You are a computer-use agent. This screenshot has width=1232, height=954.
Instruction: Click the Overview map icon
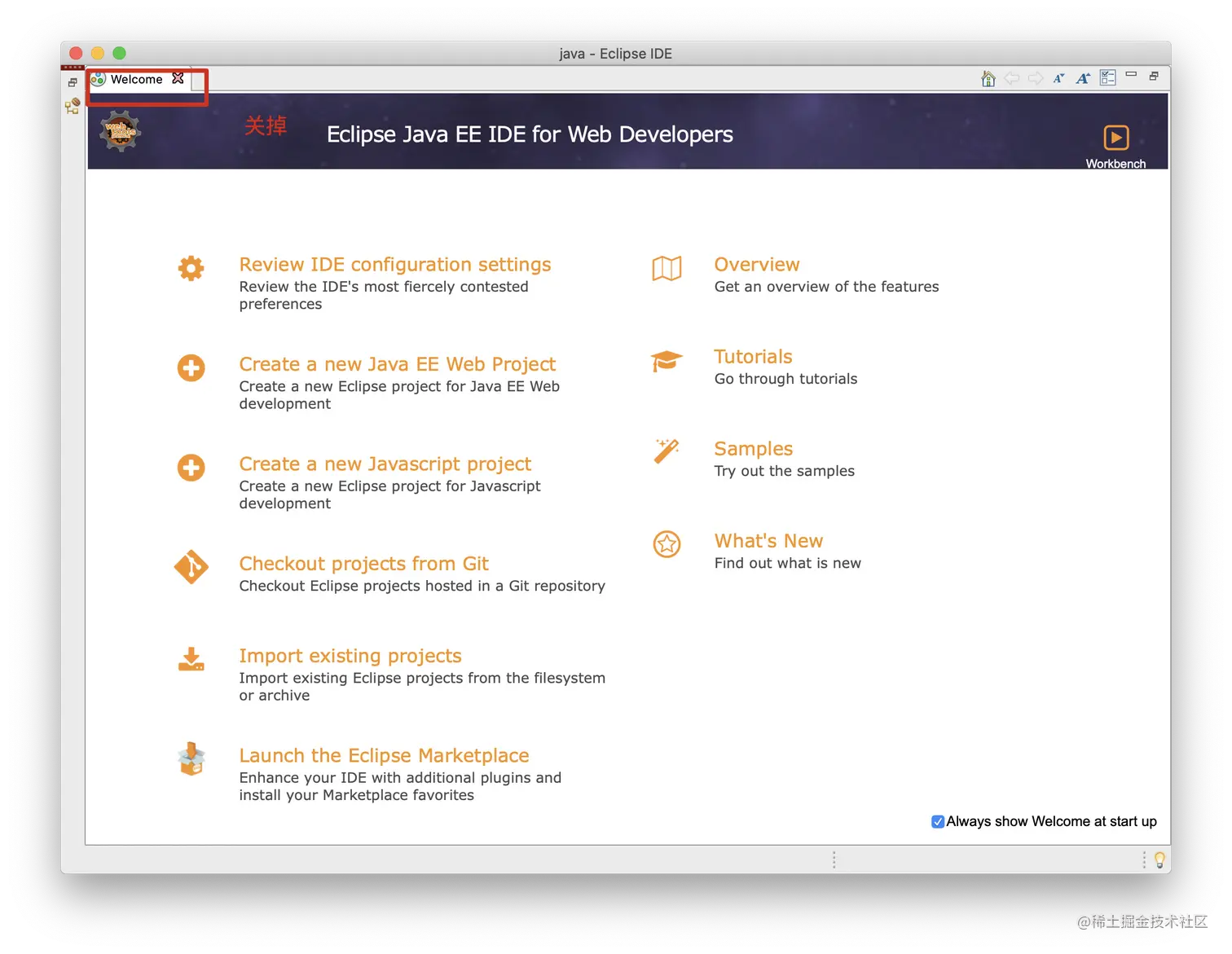667,268
